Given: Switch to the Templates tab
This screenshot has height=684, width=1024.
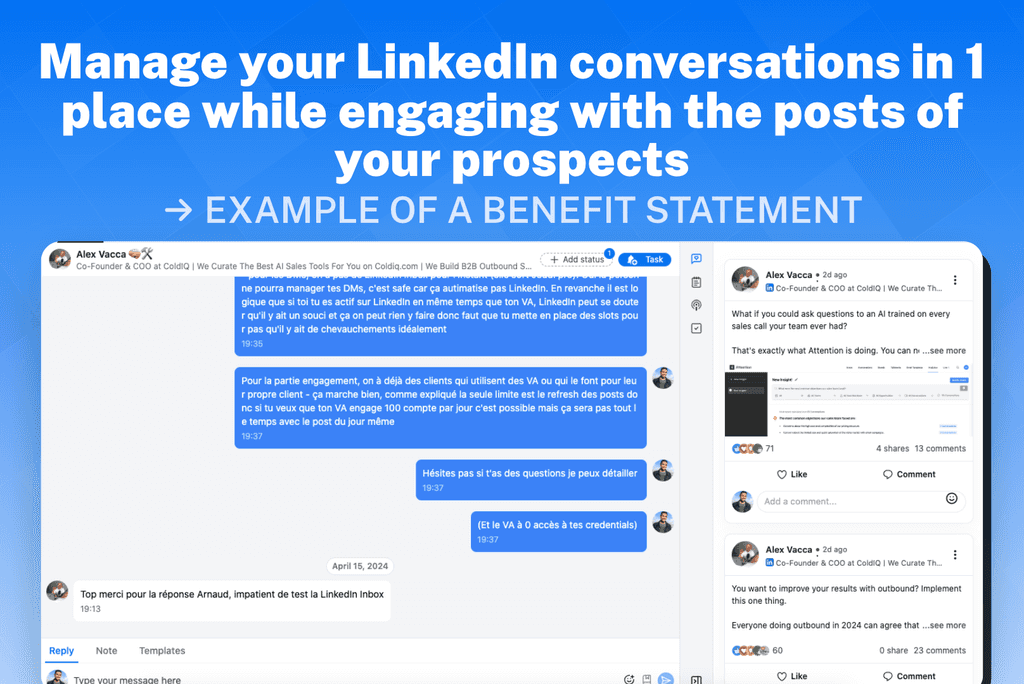Looking at the screenshot, I should [x=162, y=650].
